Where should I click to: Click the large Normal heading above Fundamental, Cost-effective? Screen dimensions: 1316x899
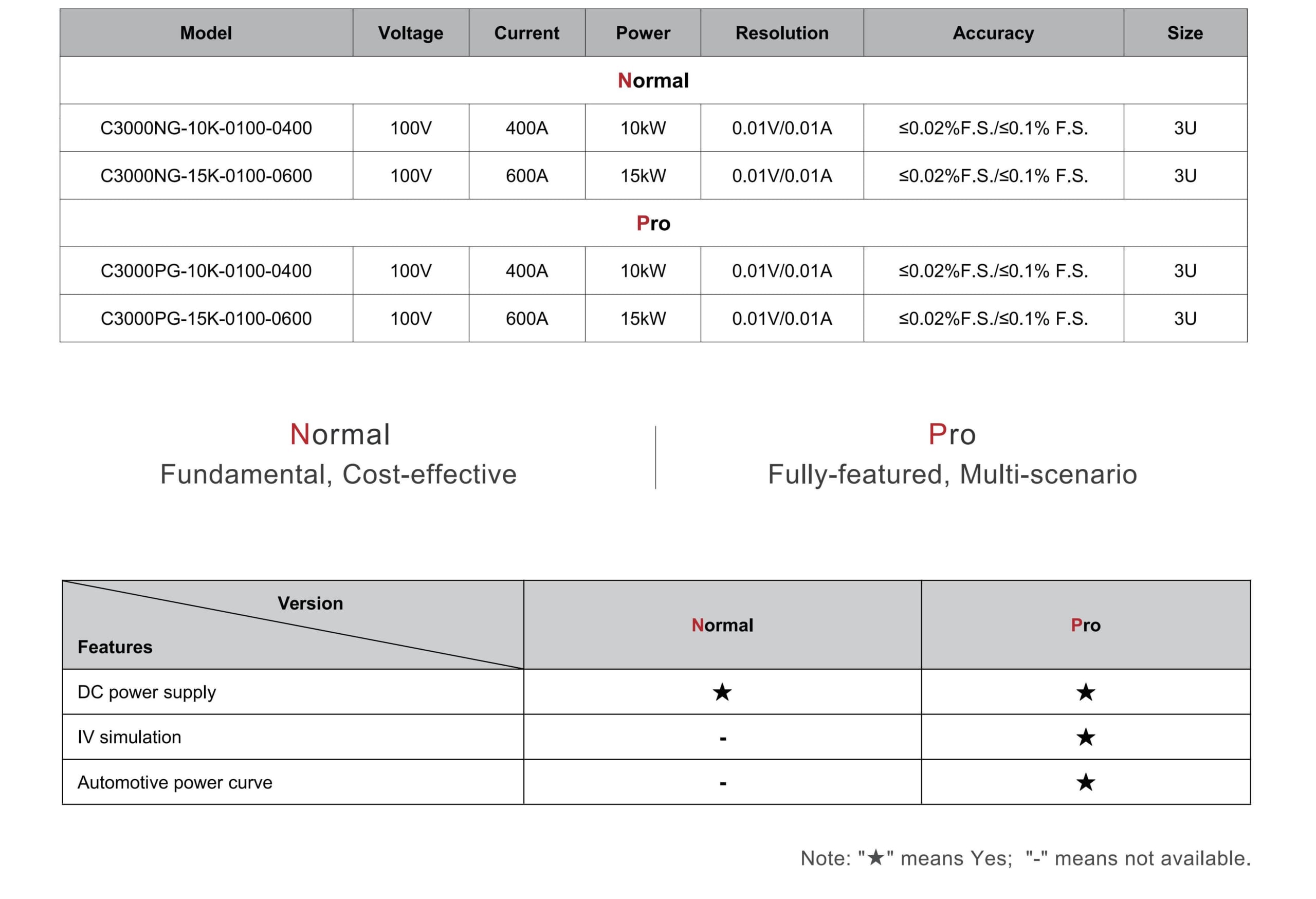point(339,434)
